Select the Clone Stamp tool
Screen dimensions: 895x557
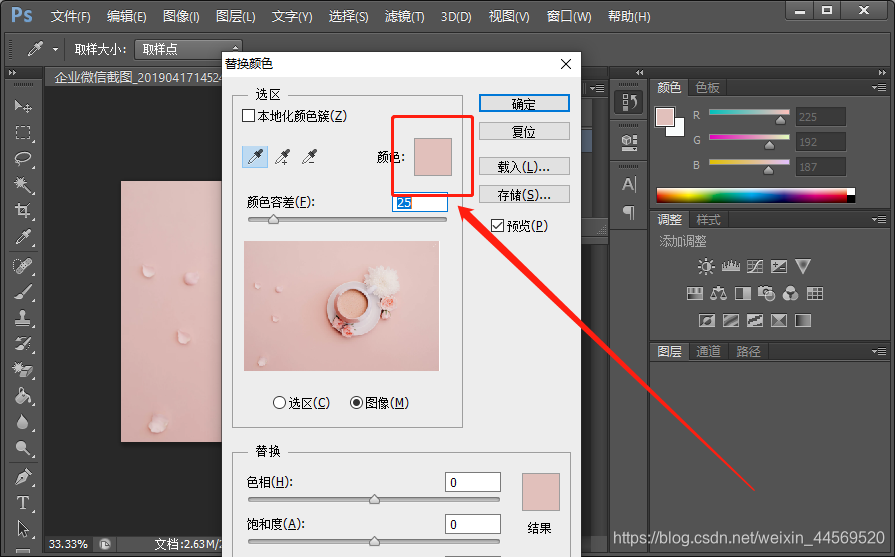click(23, 318)
